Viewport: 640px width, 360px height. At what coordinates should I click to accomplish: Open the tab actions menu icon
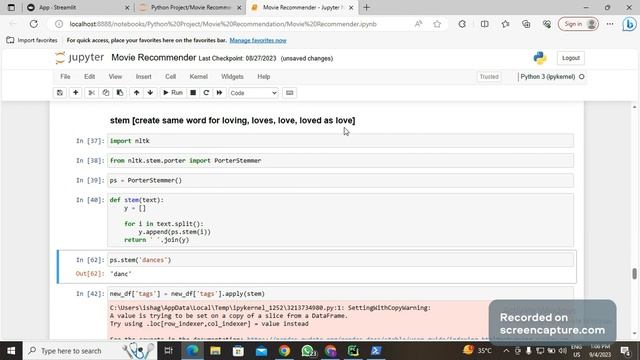click(11, 7)
